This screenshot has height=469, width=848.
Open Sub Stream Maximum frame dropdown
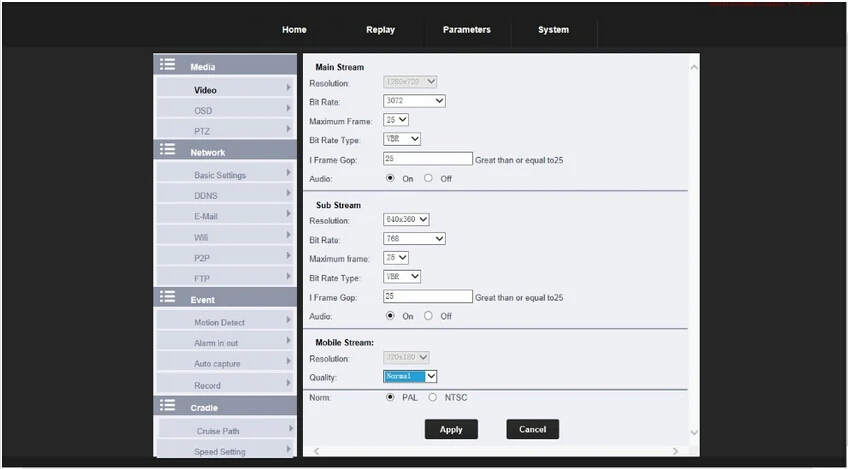coord(396,257)
